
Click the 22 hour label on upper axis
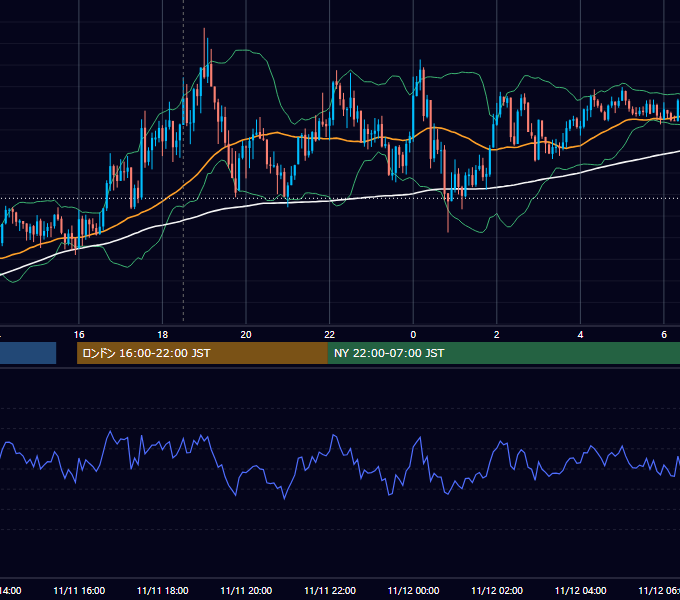[330, 335]
